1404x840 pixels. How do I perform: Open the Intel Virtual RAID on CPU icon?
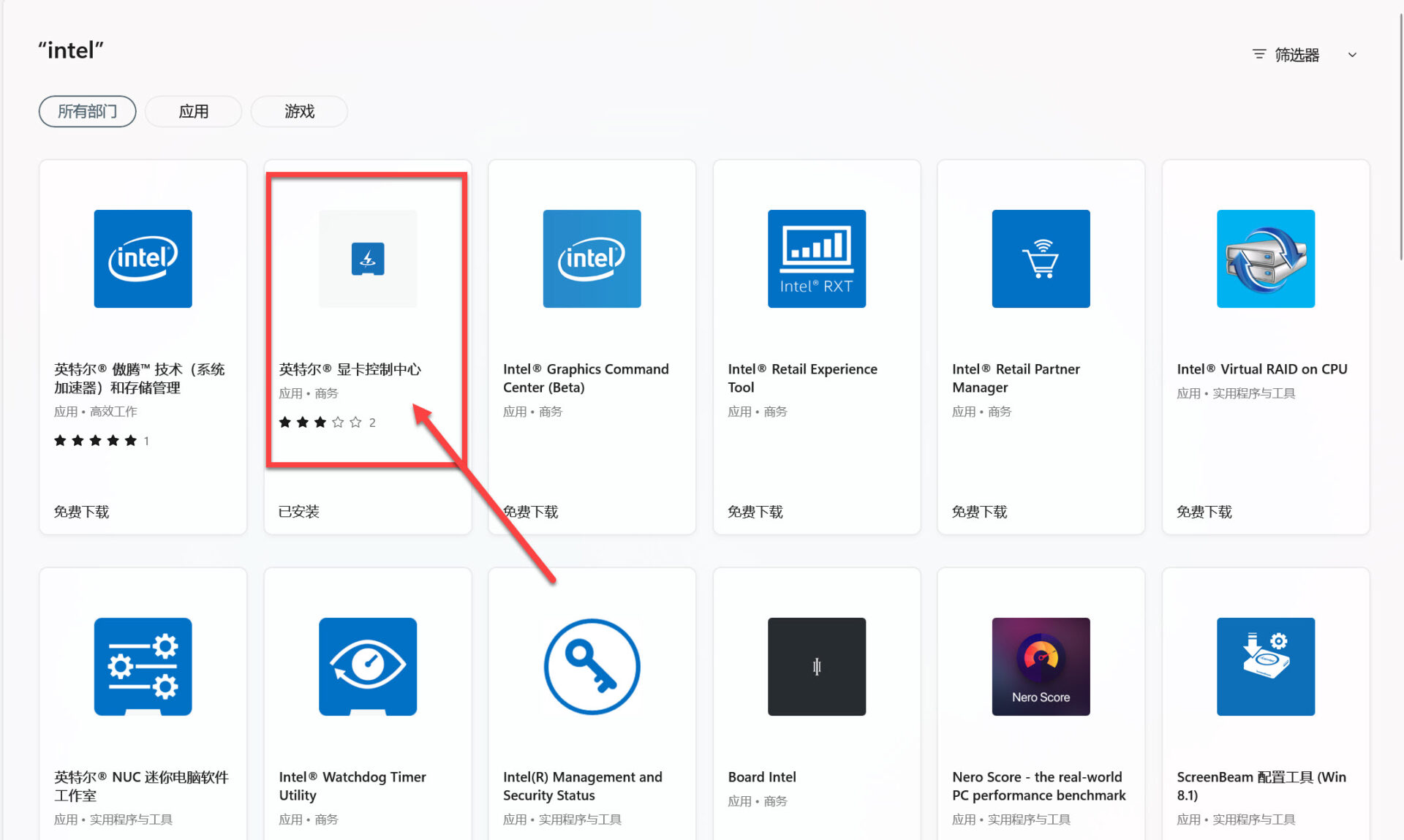1265,259
